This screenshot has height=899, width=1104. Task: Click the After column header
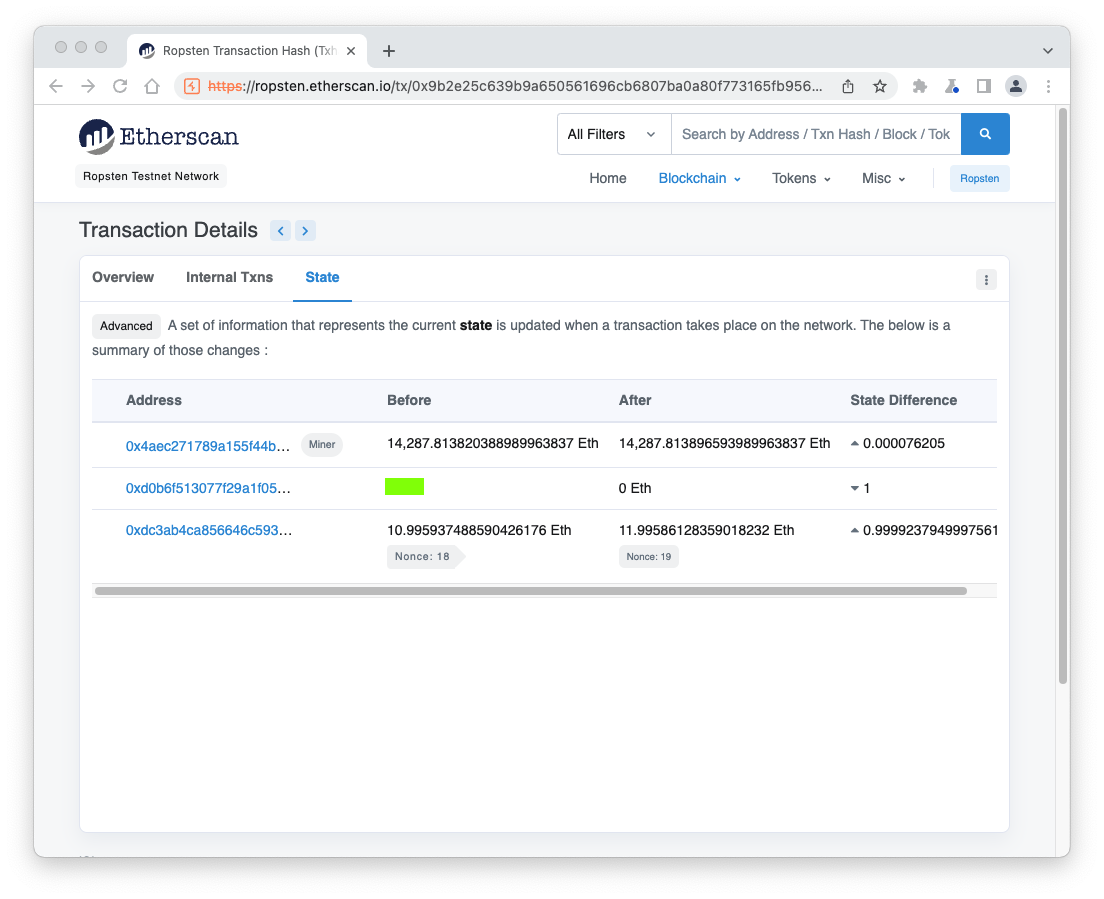coord(635,400)
